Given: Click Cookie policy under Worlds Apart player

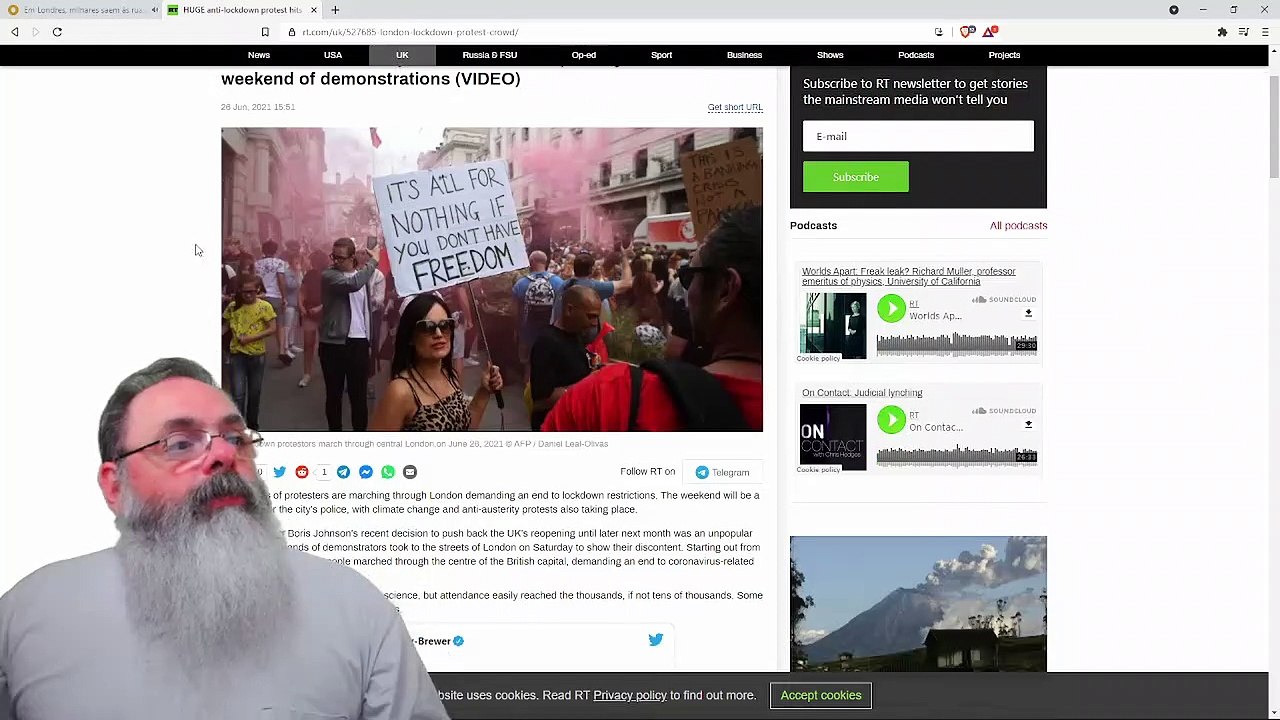Looking at the screenshot, I should [x=818, y=358].
